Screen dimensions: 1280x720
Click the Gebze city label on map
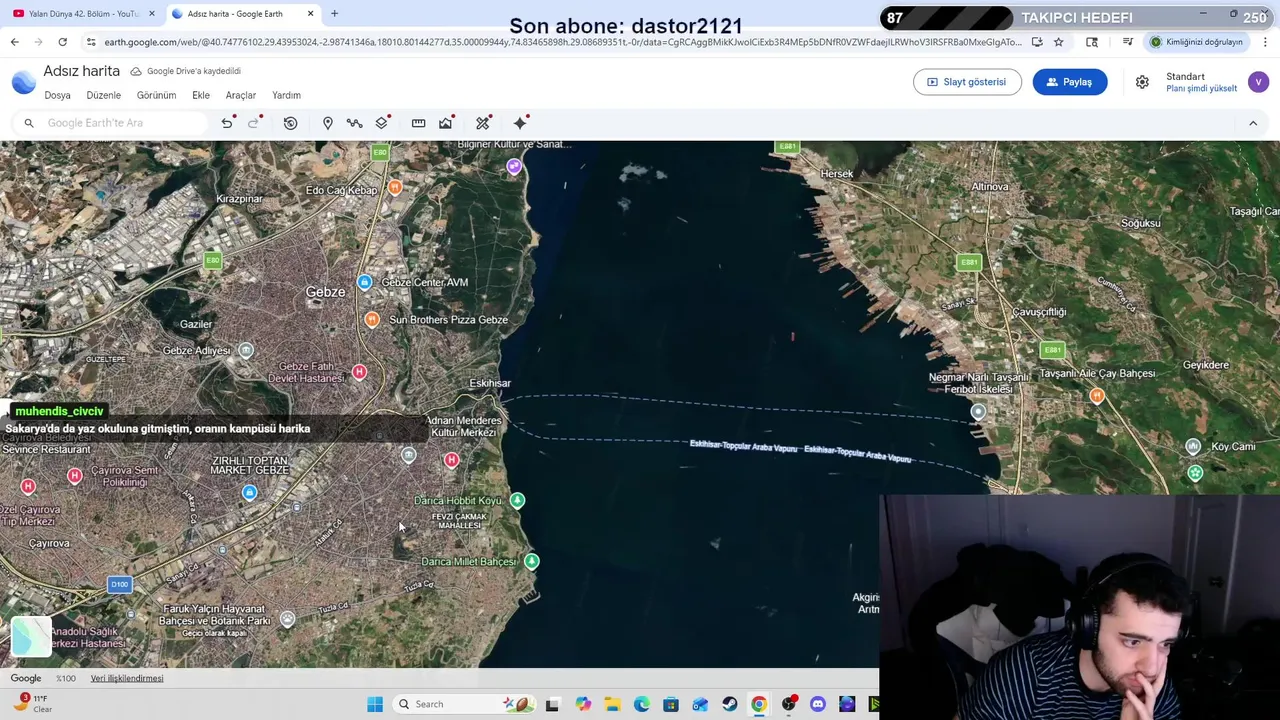pos(325,292)
